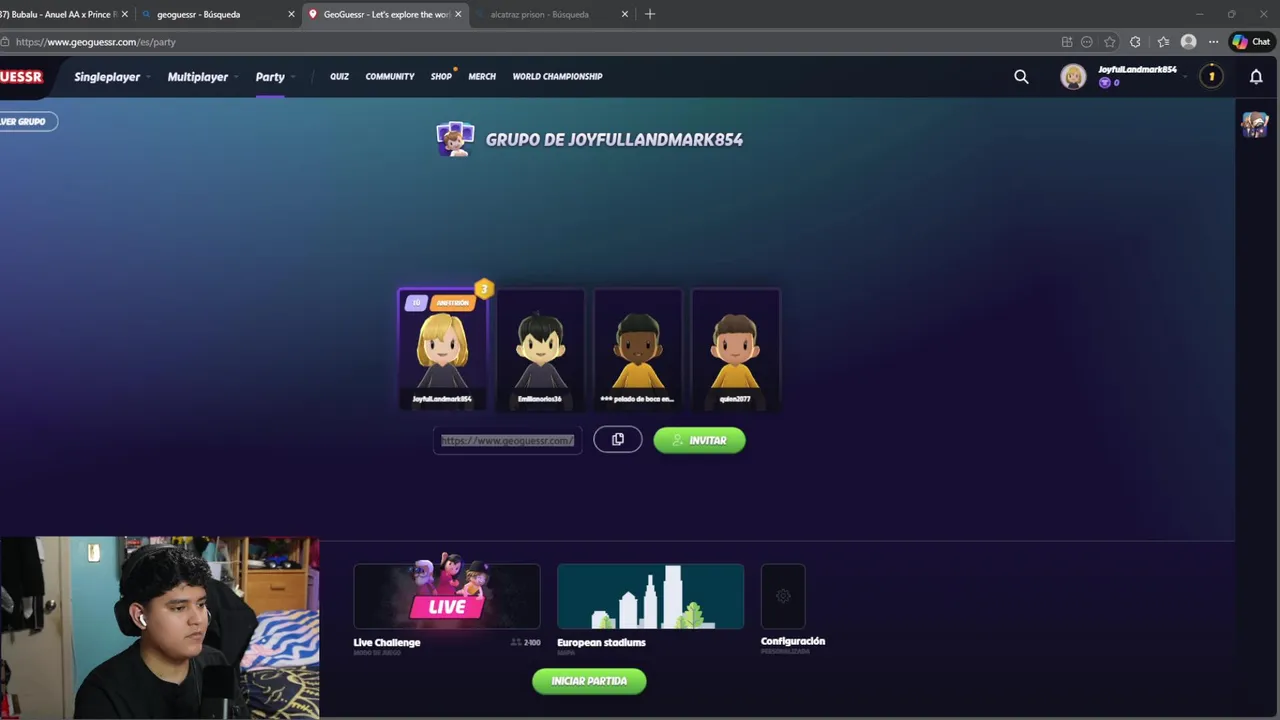Click the address bar apps icon

point(1067,42)
